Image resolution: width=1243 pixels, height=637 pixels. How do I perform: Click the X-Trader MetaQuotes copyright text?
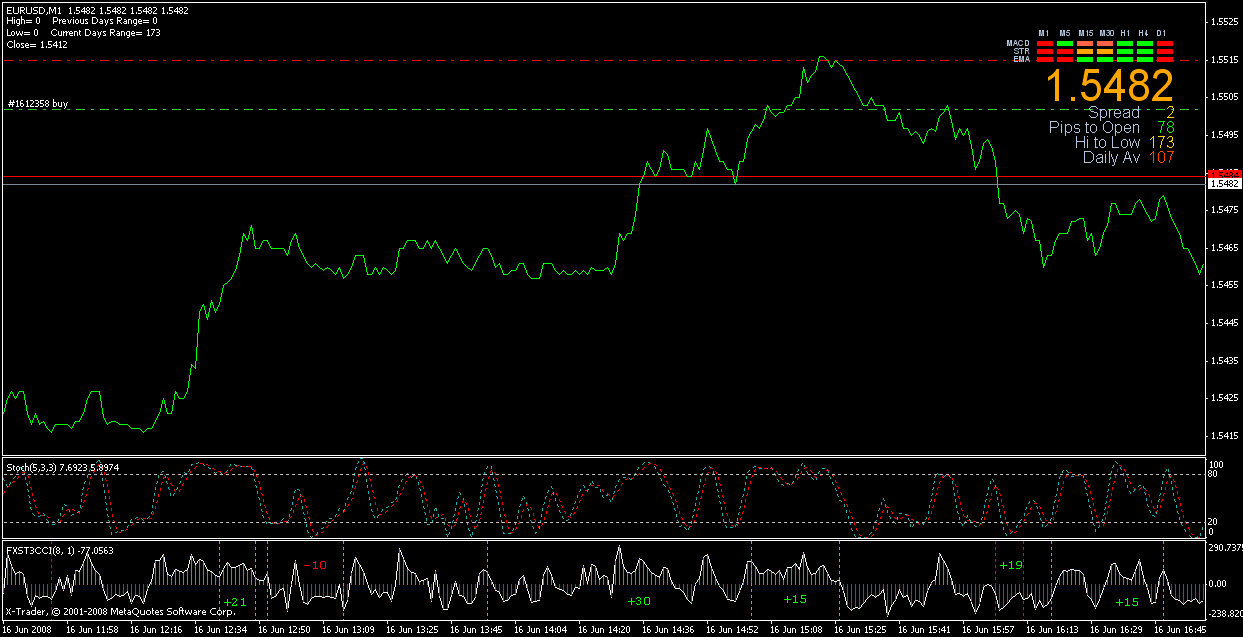pos(120,611)
